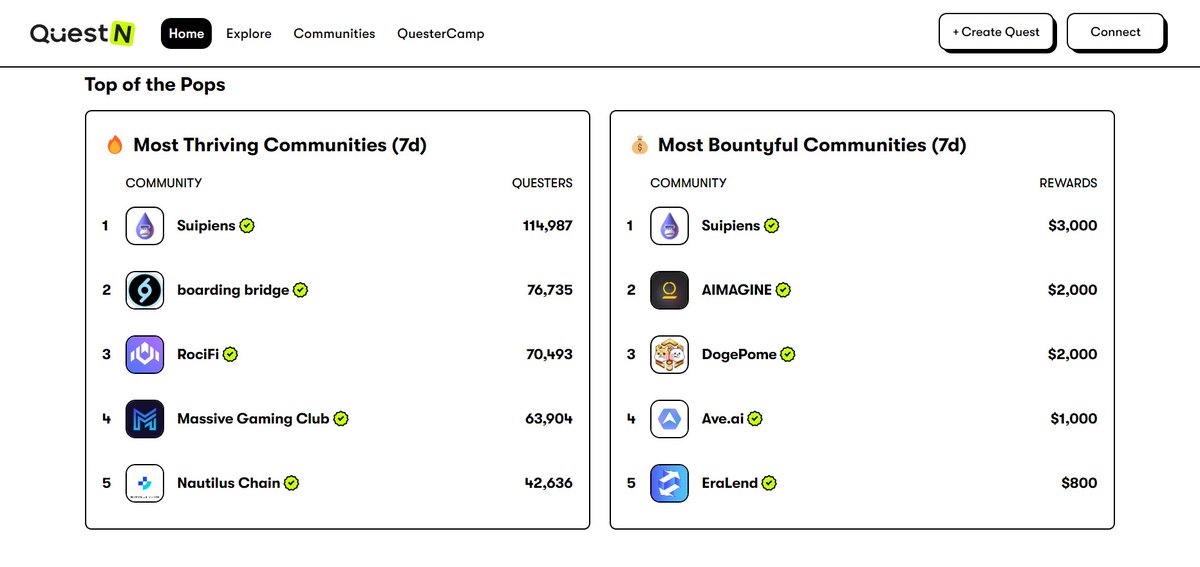1200x567 pixels.
Task: Click the 42,636 questers count
Action: pos(549,483)
